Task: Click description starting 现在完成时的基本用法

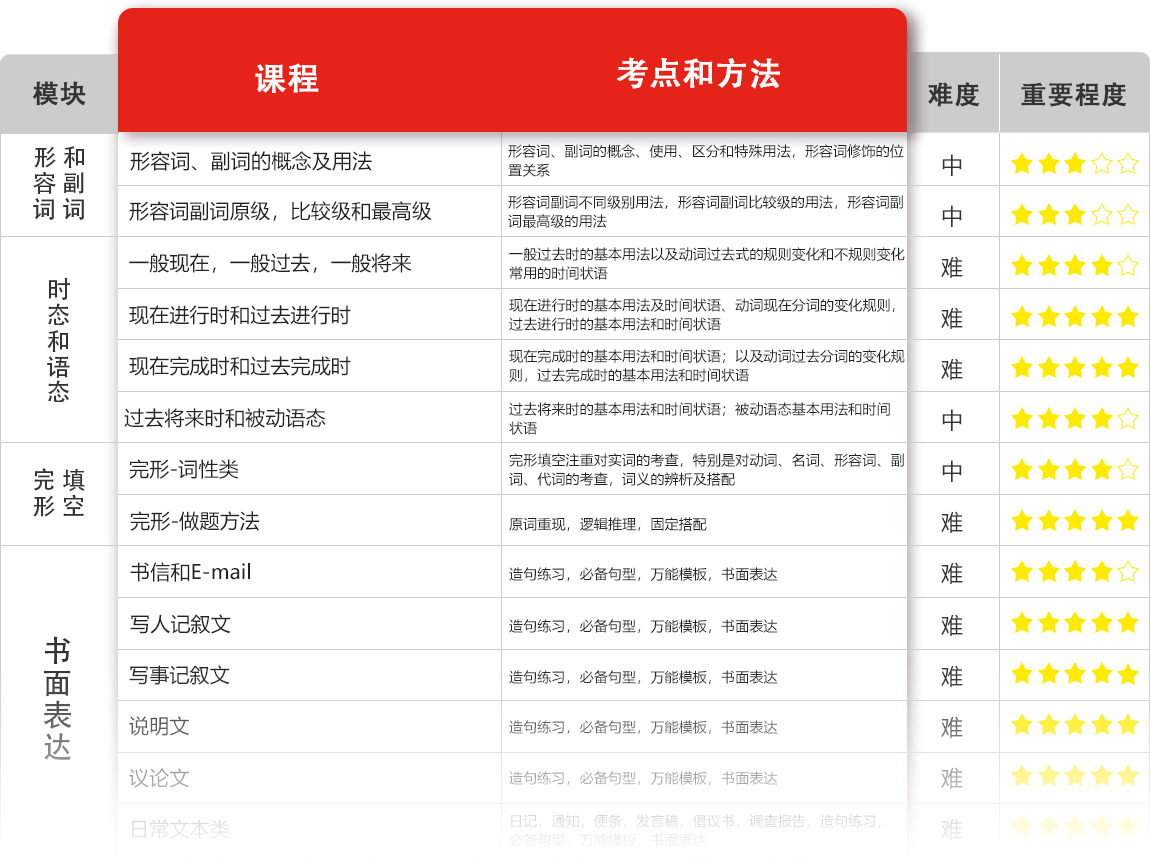Action: coord(706,366)
